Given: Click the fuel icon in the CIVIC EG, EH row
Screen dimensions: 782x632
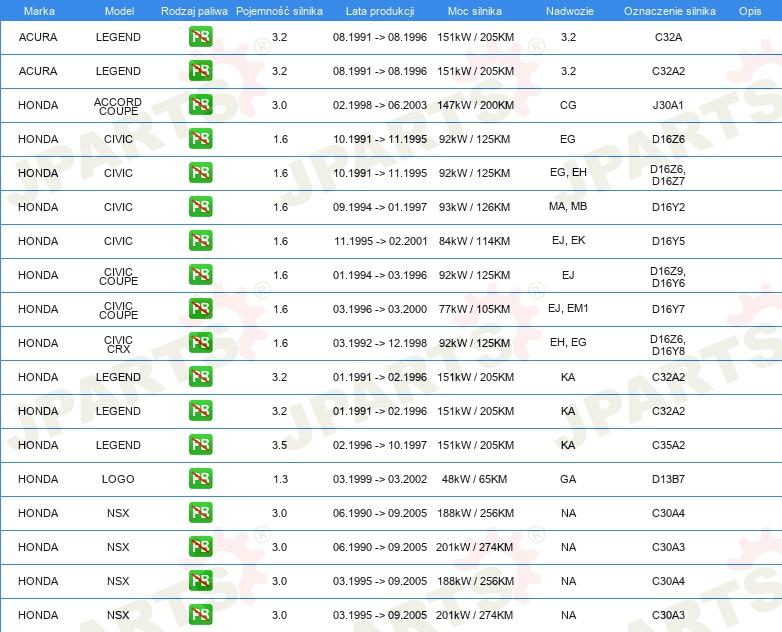Looking at the screenshot, I should coord(200,173).
